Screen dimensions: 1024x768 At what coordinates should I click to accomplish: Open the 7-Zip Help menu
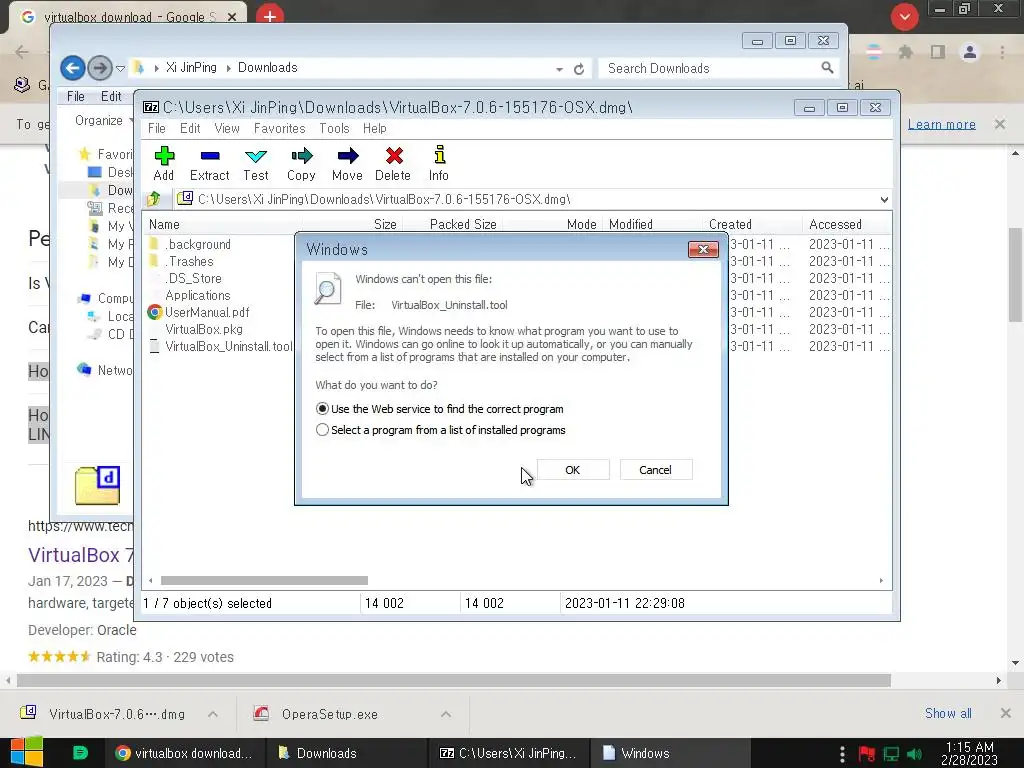click(375, 129)
